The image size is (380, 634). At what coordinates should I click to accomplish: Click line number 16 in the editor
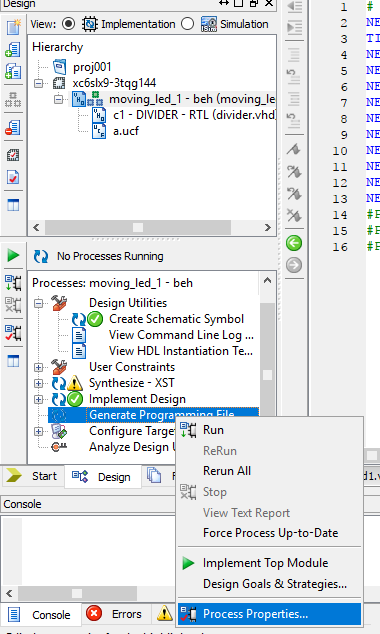point(340,247)
